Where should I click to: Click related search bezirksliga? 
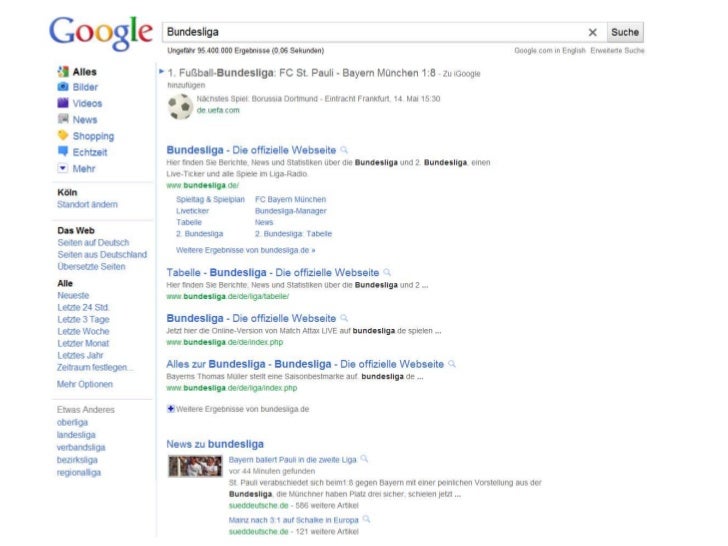[x=77, y=460]
